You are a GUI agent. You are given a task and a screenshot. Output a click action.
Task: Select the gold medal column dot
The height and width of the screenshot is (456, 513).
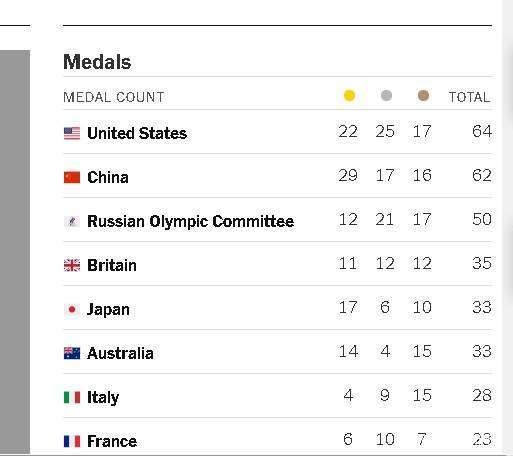(349, 96)
